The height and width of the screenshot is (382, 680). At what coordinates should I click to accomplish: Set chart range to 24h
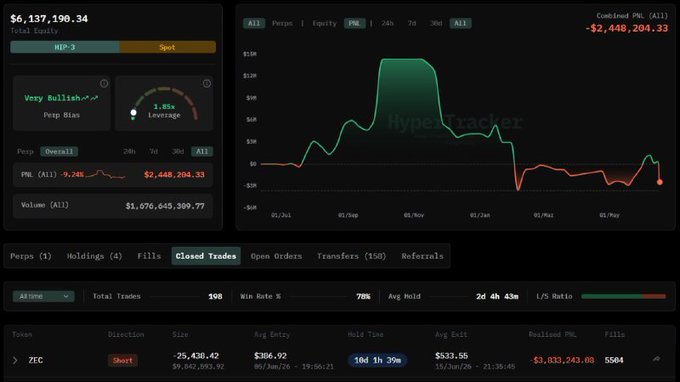point(387,23)
